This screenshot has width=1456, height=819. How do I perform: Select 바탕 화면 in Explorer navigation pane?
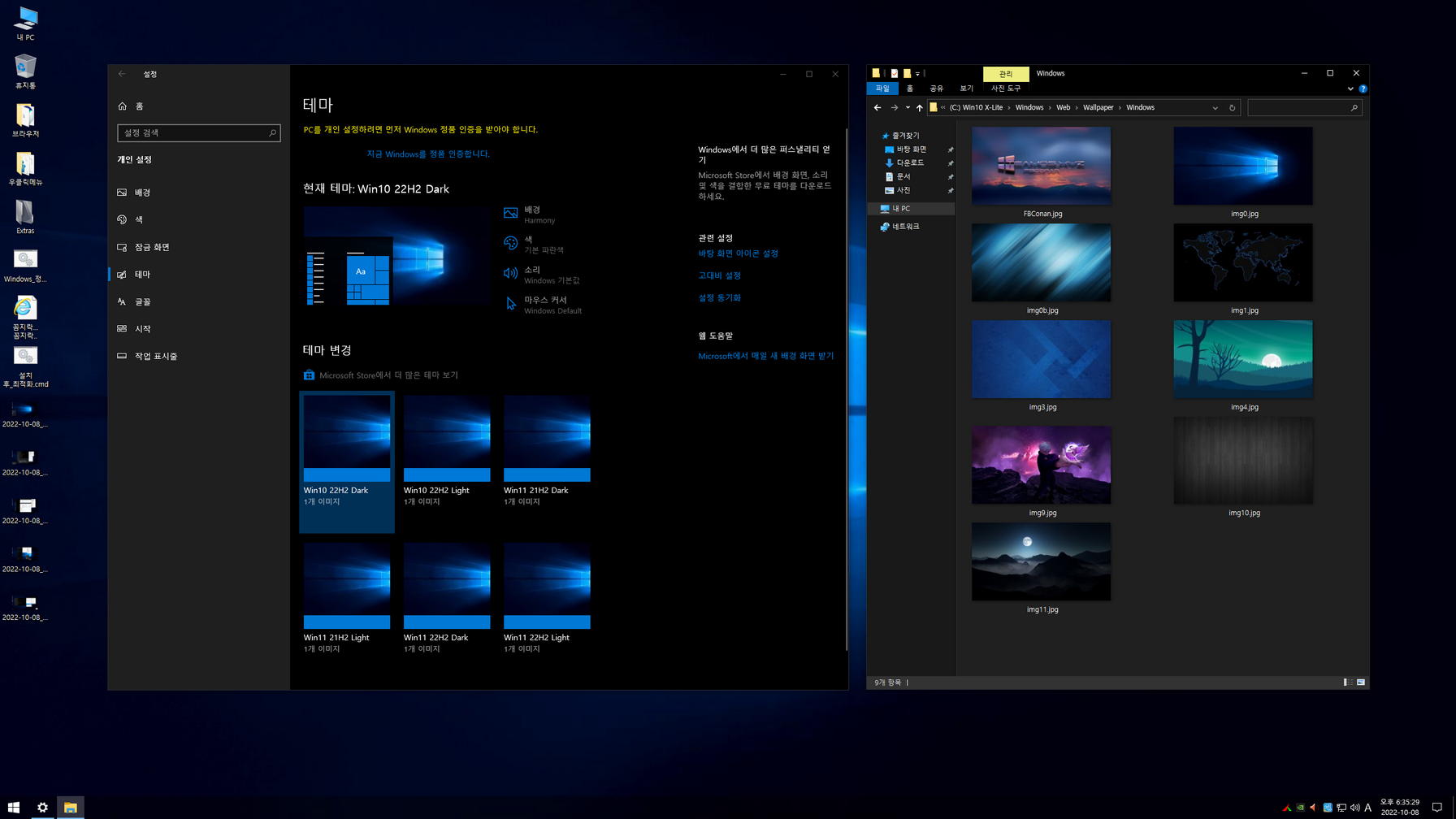911,149
